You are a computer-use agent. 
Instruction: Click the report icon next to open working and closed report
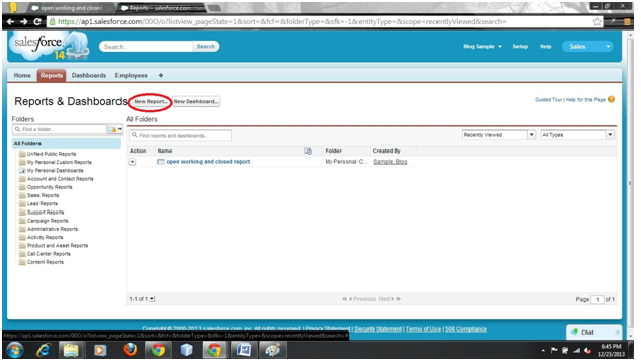click(x=161, y=162)
